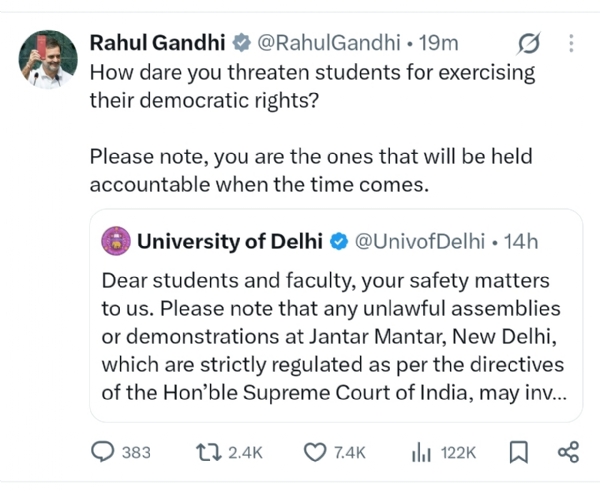Click the reply speech bubble icon

pos(102,452)
